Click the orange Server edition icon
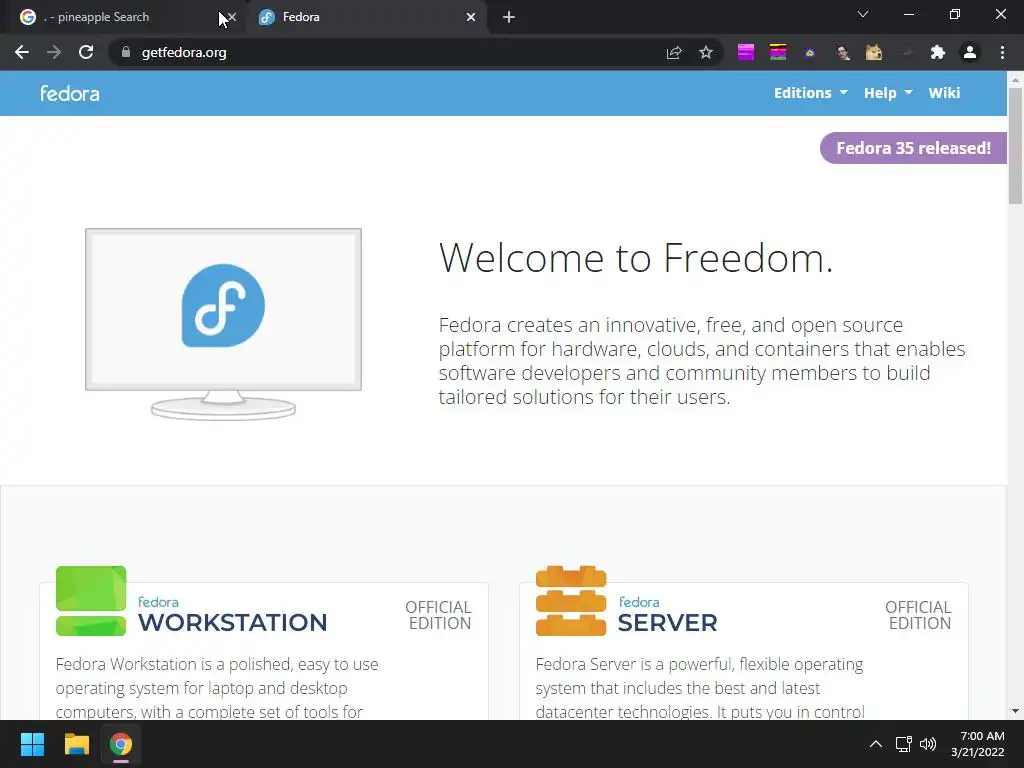 (x=571, y=601)
